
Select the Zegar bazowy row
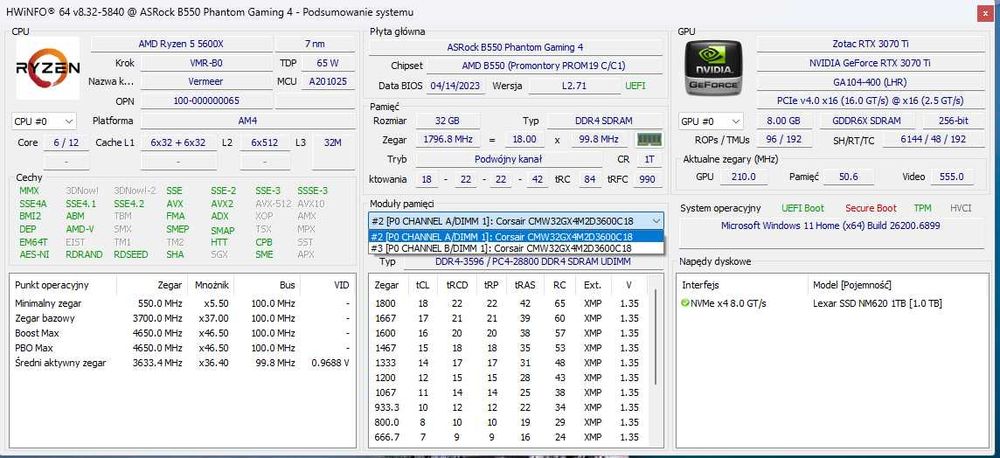point(182,318)
